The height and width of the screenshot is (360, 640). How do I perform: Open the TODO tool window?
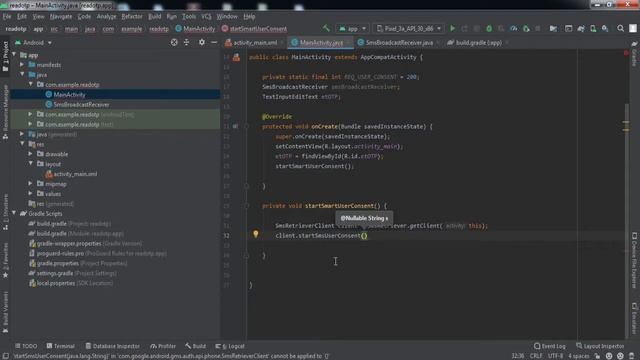(x=26, y=346)
